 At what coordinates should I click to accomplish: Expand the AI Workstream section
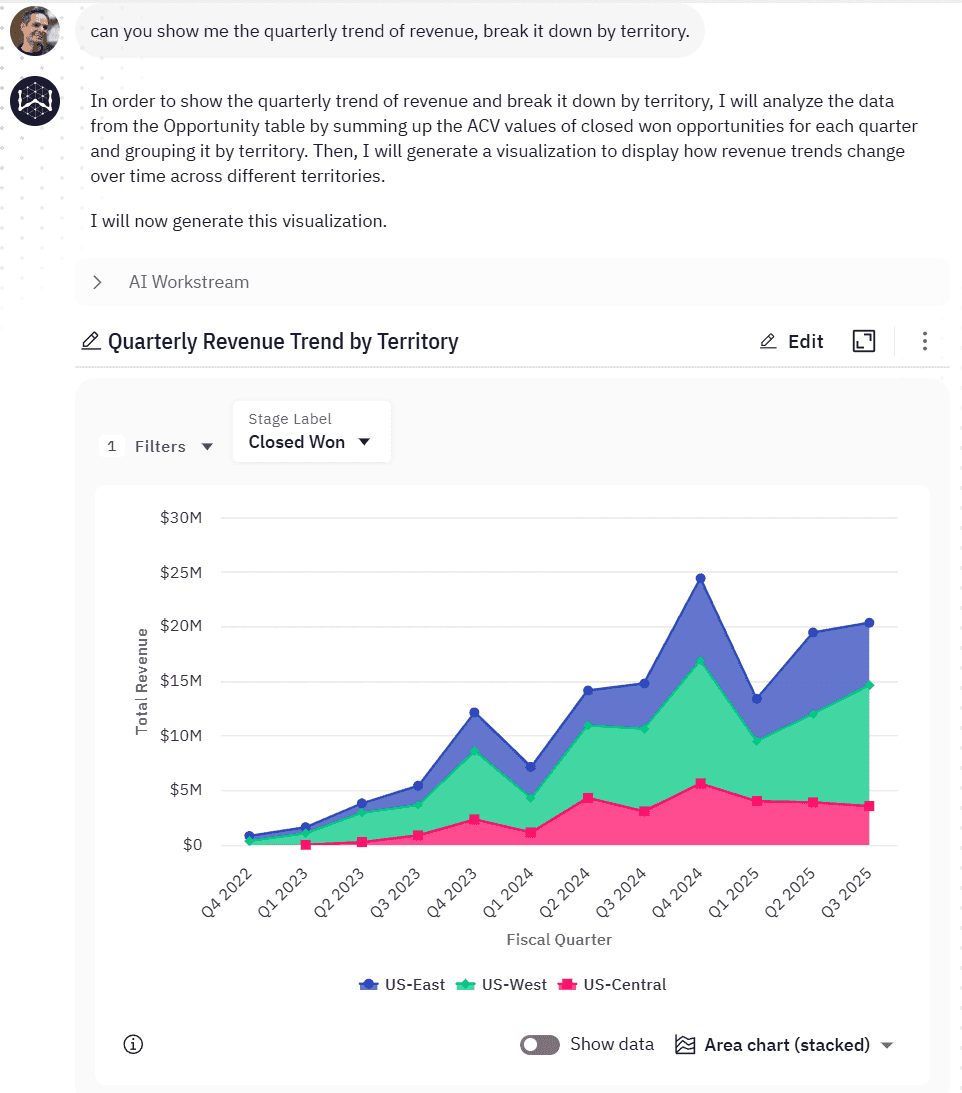click(x=97, y=282)
